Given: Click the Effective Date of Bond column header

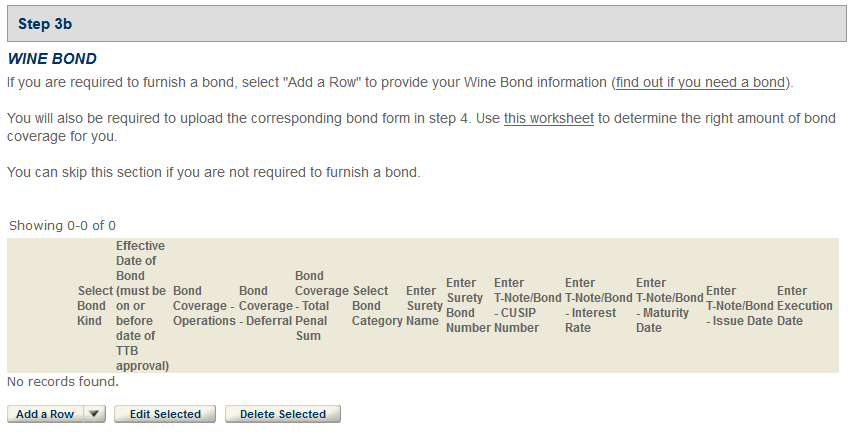Looking at the screenshot, I should (x=141, y=306).
